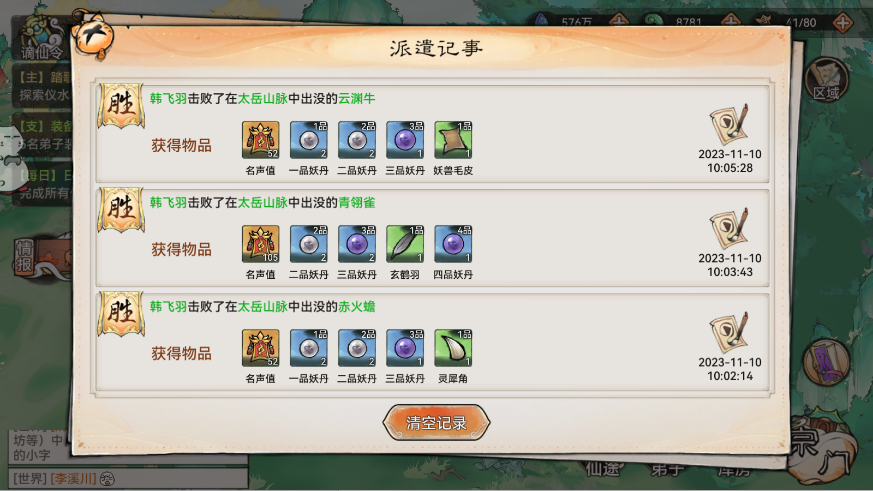This screenshot has width=873, height=491.
Task: Select the 妖兽毛皮 reward item icon
Action: tap(453, 140)
